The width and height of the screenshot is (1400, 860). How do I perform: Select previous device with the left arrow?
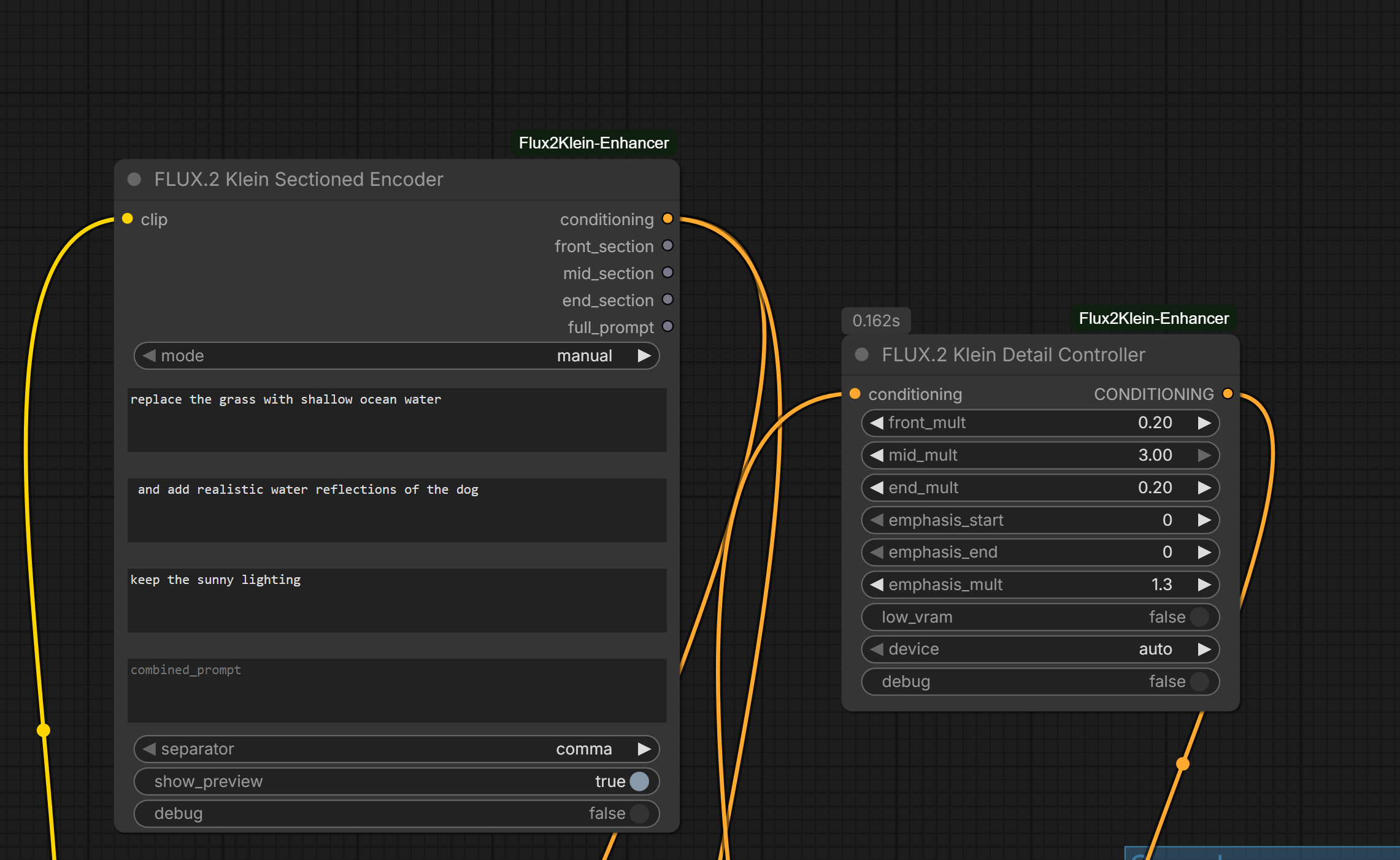[x=877, y=649]
